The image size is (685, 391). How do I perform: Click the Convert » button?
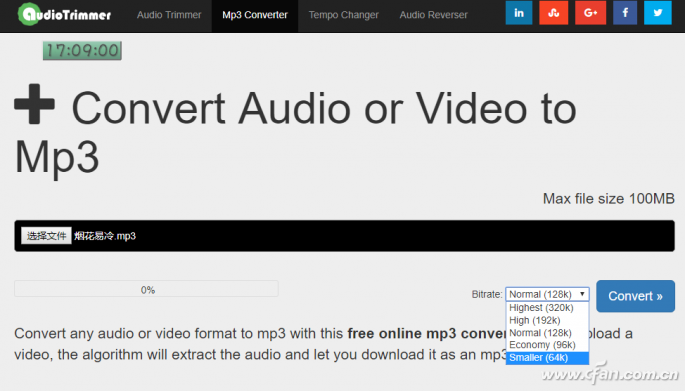click(635, 296)
